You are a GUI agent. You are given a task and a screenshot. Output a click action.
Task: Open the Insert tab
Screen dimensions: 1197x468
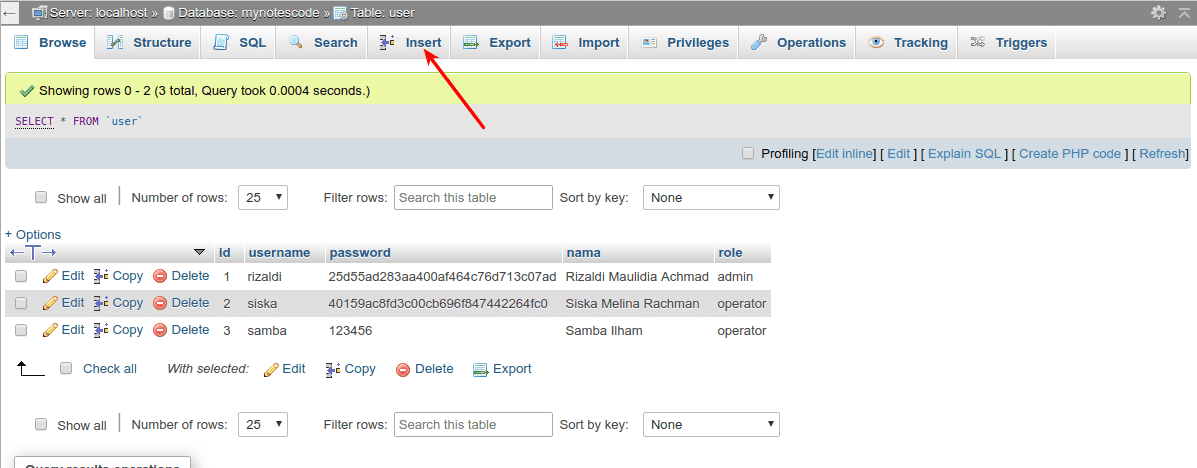pyautogui.click(x=411, y=43)
